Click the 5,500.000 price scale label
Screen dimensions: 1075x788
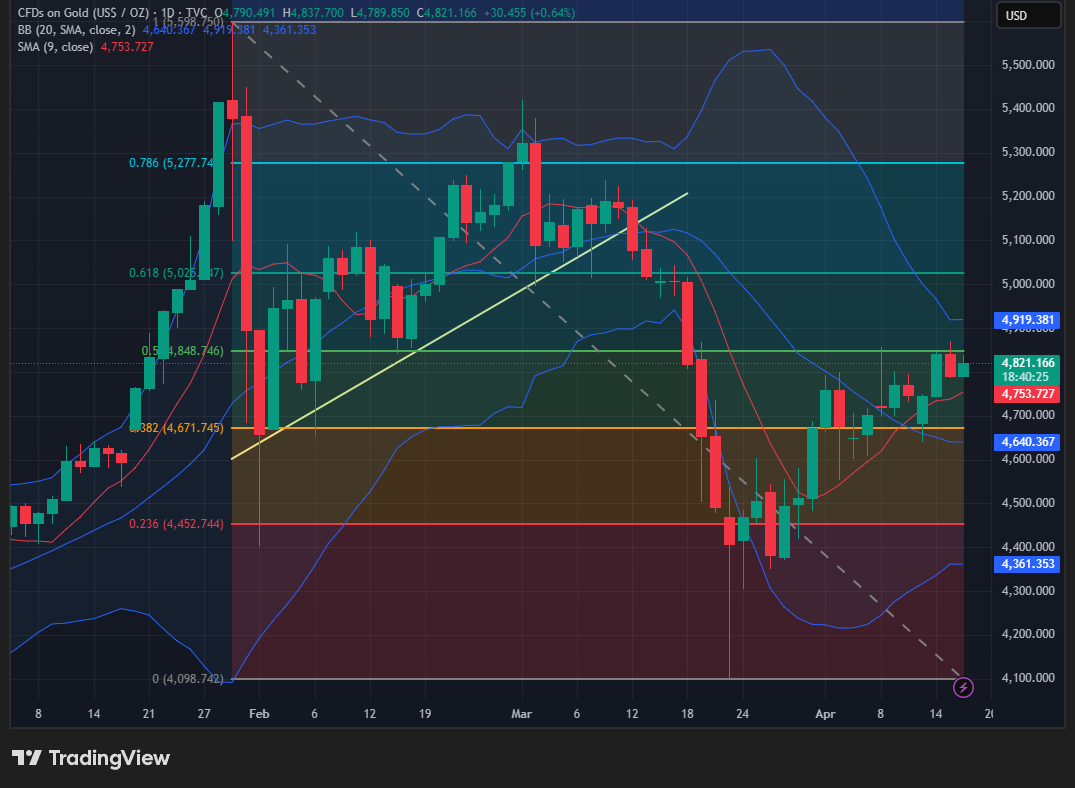[x=1029, y=64]
